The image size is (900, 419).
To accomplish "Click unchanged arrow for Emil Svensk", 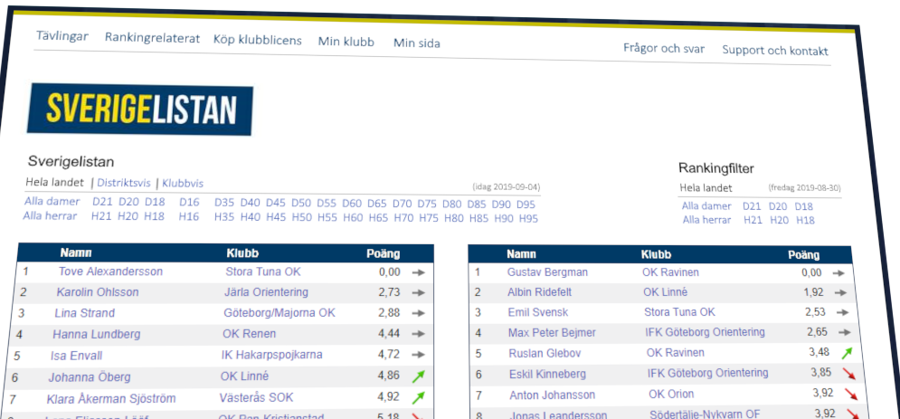I will (843, 313).
